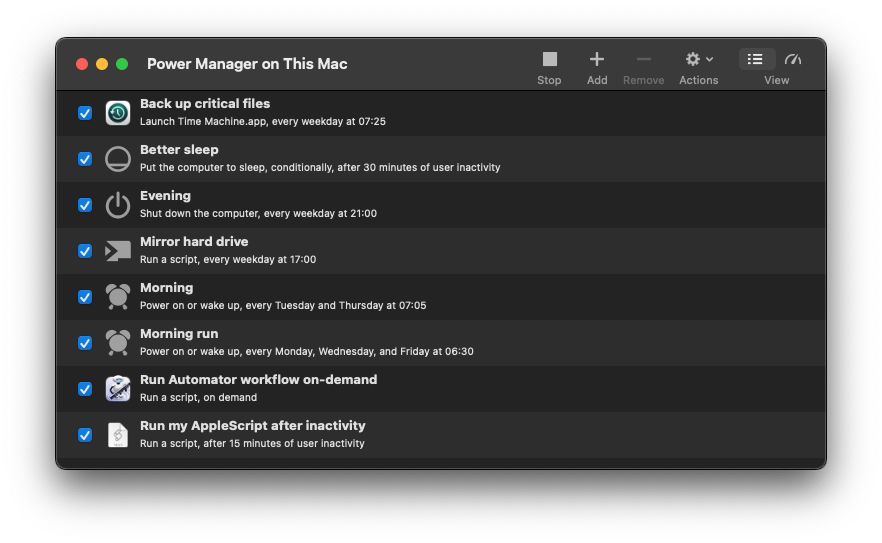This screenshot has width=882, height=543.
Task: Click the Remove minus icon
Action: [x=644, y=59]
